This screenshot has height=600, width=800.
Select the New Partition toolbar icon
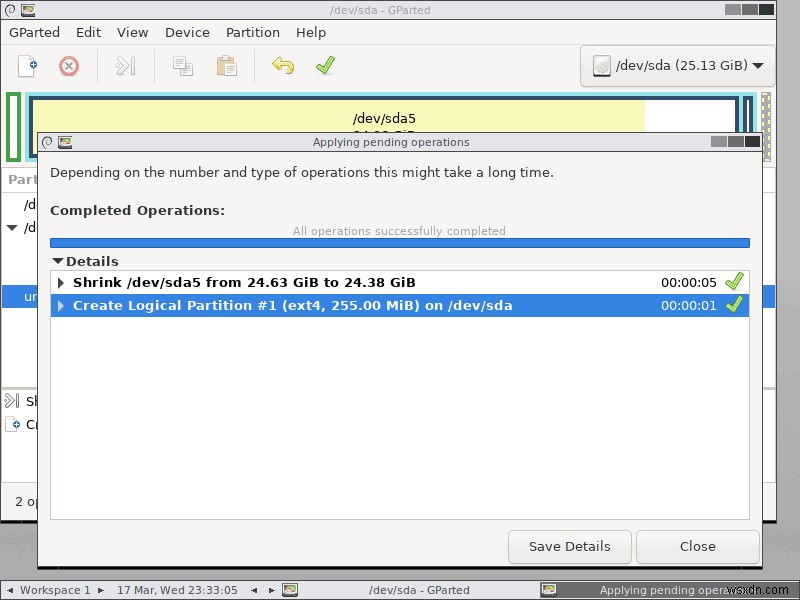point(26,66)
